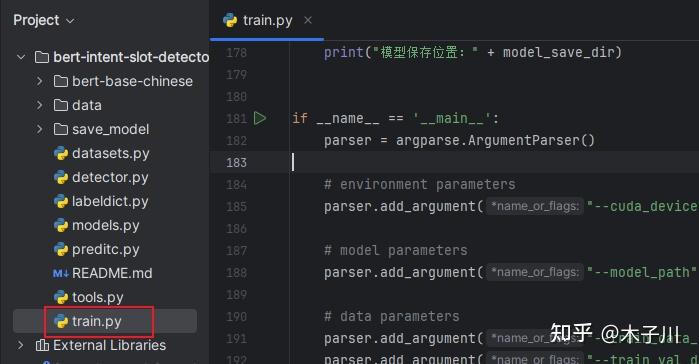
Task: Open models.py from the project tree
Action: click(106, 225)
